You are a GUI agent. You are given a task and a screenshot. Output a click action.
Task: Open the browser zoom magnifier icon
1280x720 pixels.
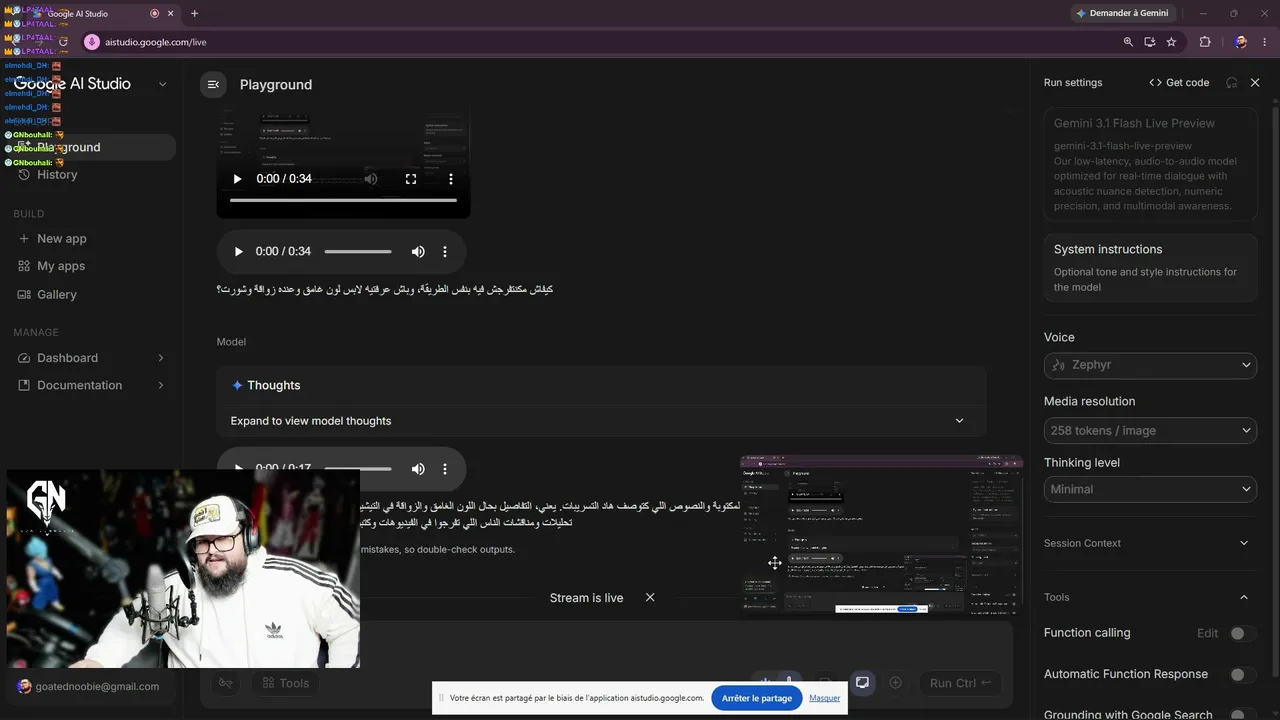point(1128,42)
